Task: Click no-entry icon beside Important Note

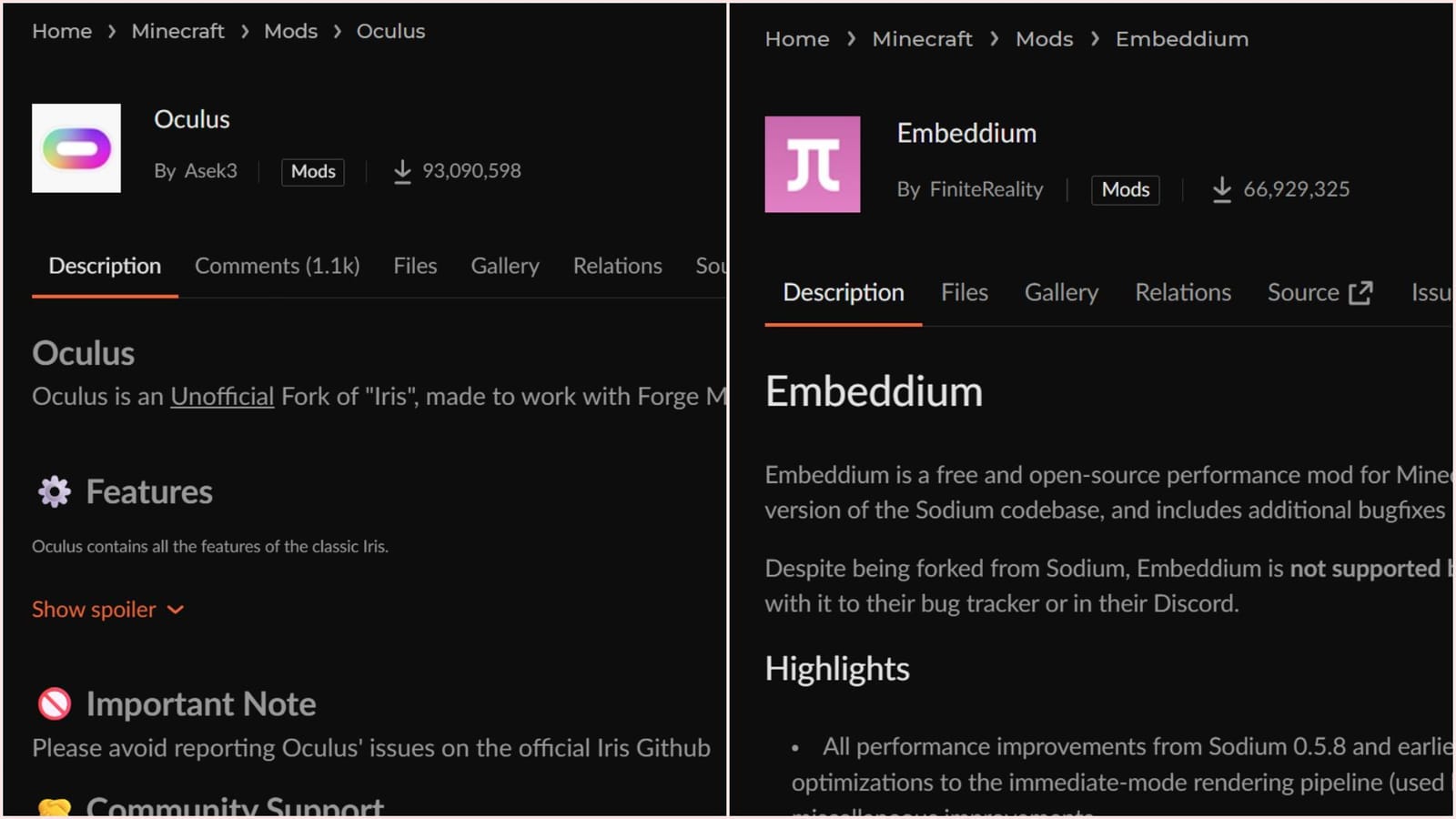Action: (x=53, y=703)
